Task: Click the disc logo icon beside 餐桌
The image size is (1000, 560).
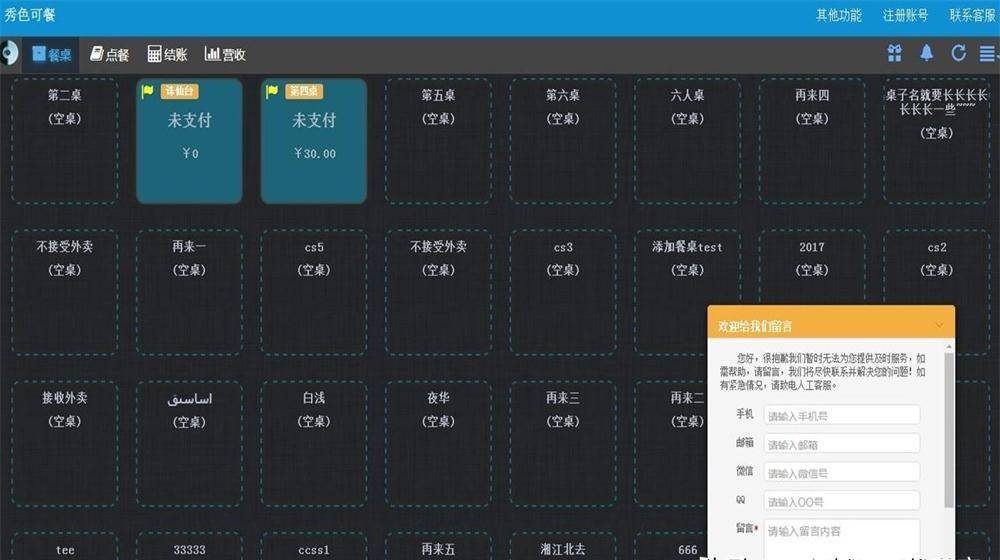Action: (9, 54)
